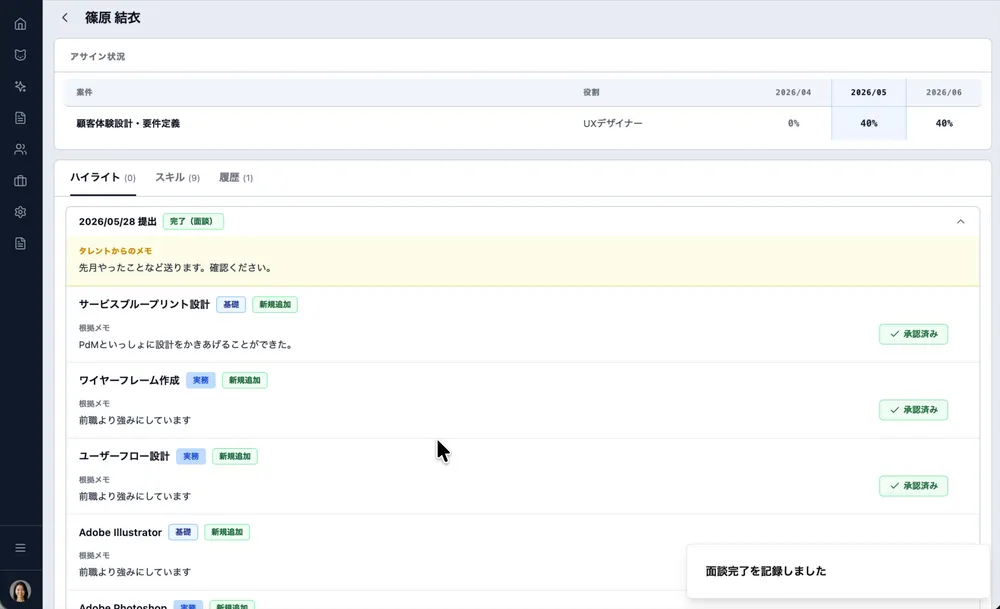The width and height of the screenshot is (1000, 609).
Task: Click the 0% allocation for 2026/04
Action: (x=793, y=123)
